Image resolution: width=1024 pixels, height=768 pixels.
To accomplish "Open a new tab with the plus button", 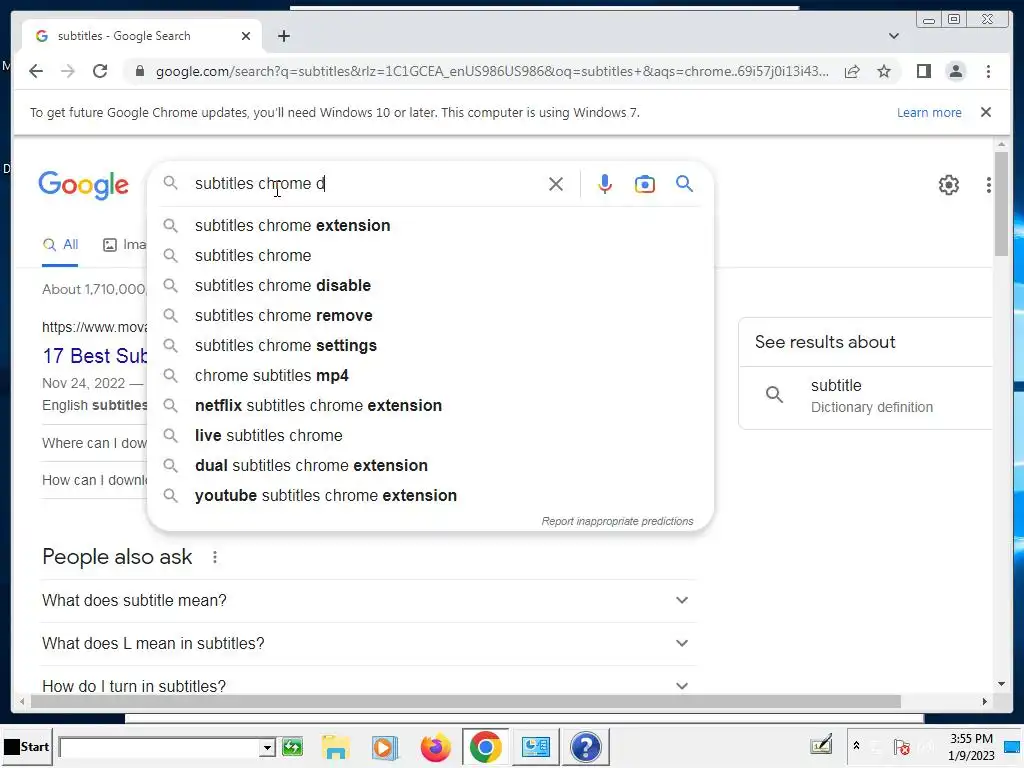I will (283, 36).
